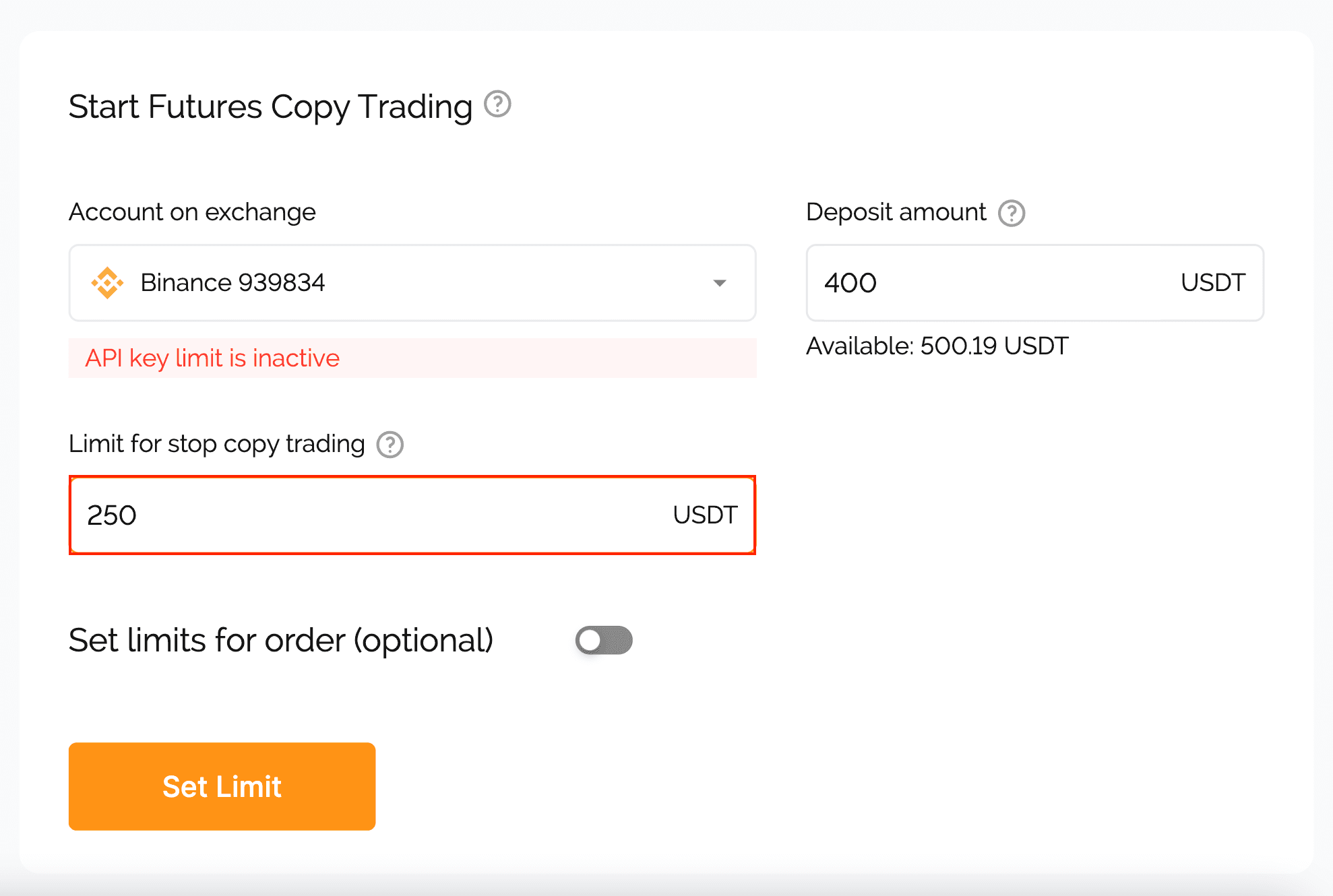
Task: Click the Deposit amount label
Action: 896,212
